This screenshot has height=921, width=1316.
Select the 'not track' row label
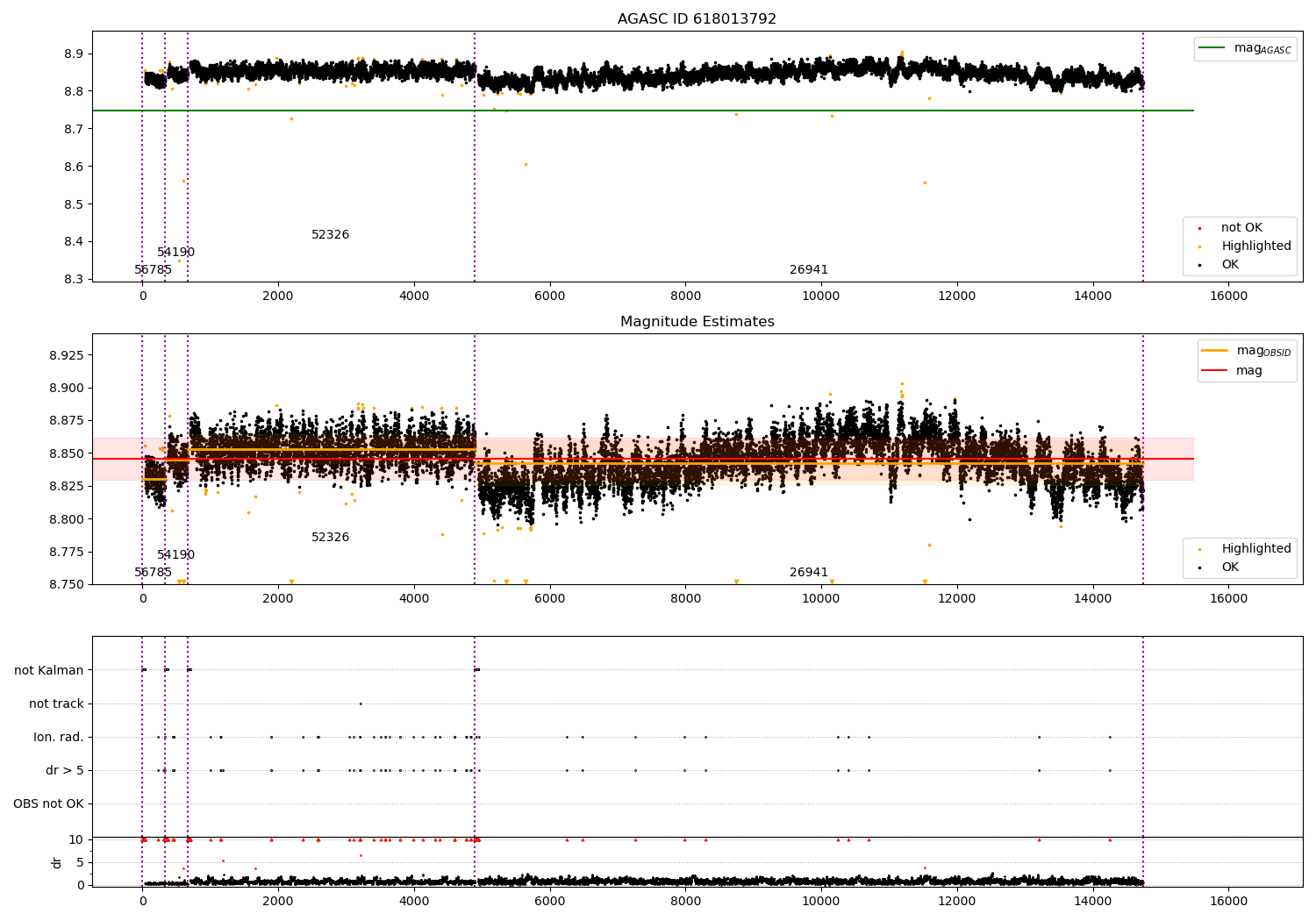(56, 704)
